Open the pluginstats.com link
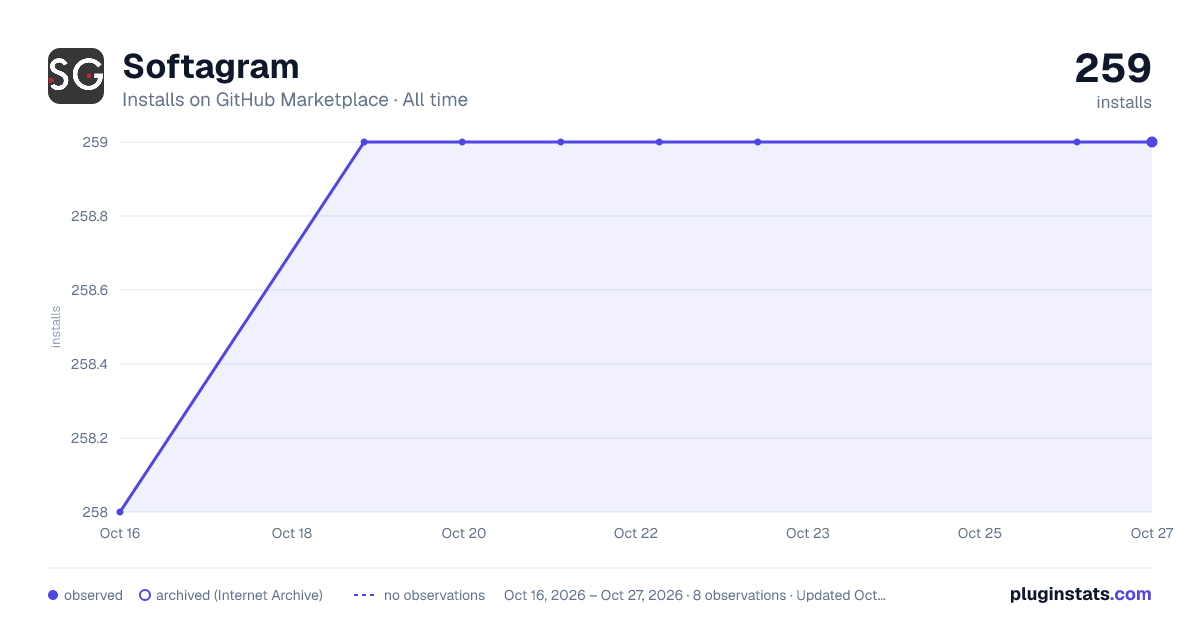The width and height of the screenshot is (1200, 630). 1081,594
